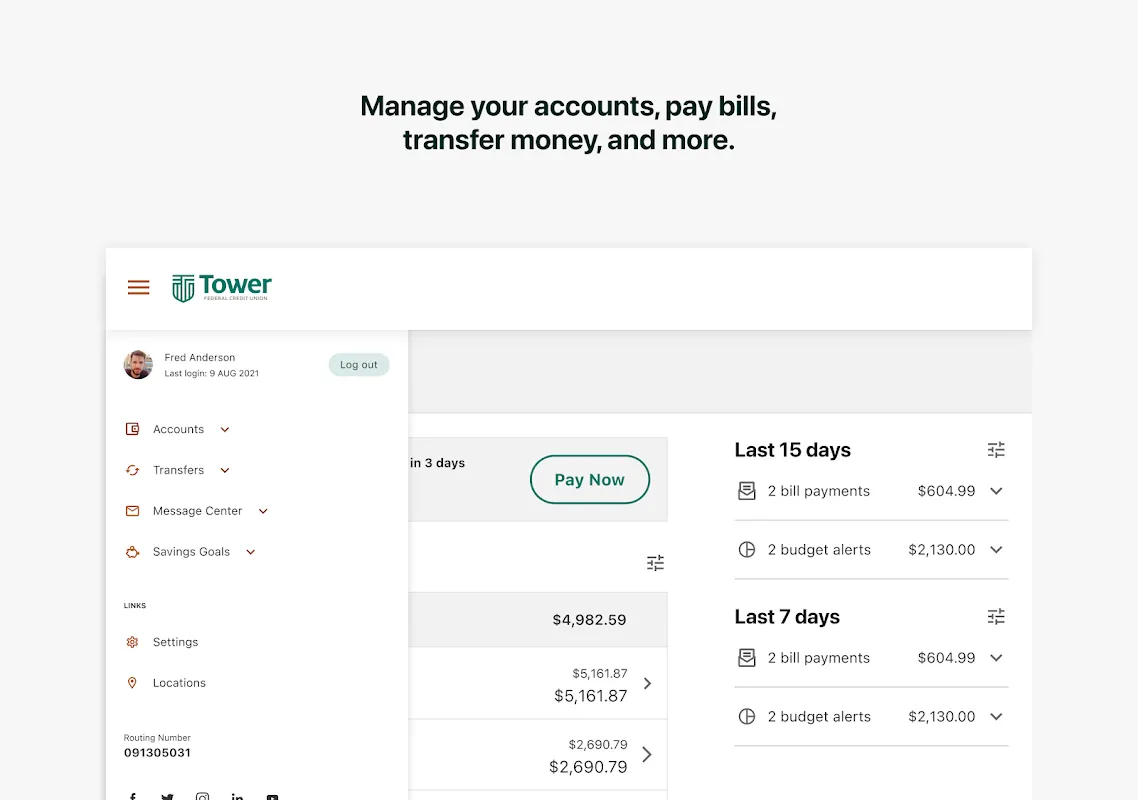This screenshot has height=800, width=1138.
Task: Open filter sliders for Last 15 days
Action: click(x=996, y=450)
